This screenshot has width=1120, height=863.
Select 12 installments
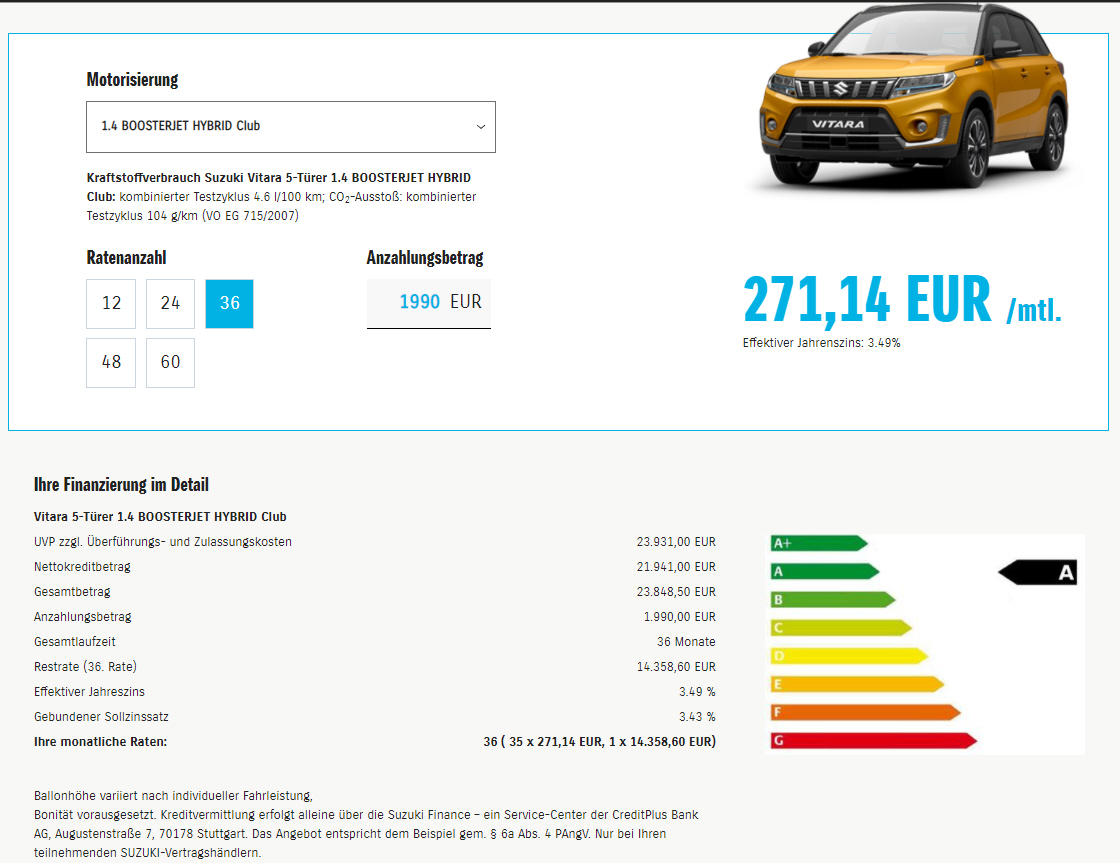point(111,304)
